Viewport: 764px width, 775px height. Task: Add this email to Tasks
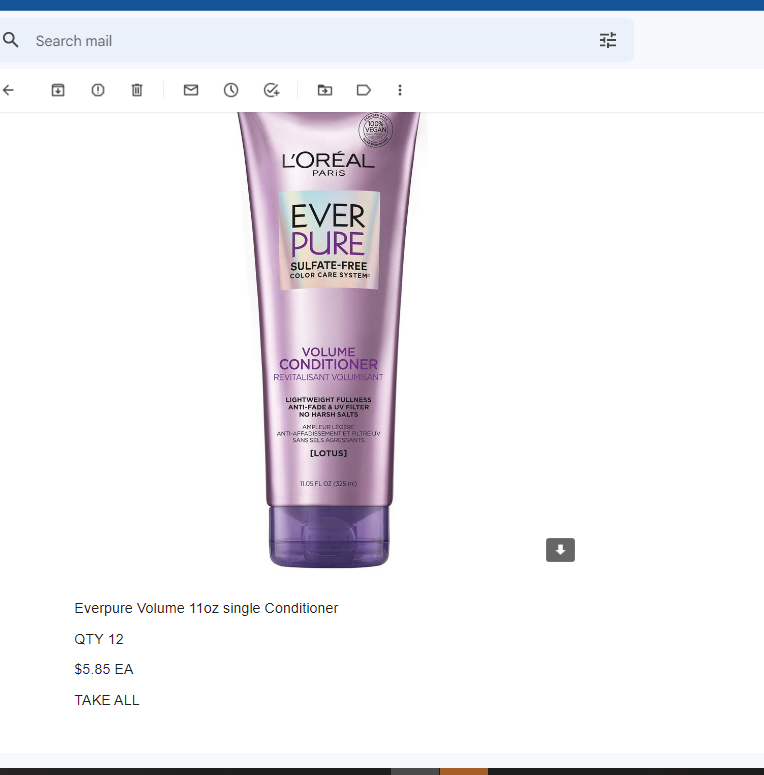pyautogui.click(x=271, y=90)
